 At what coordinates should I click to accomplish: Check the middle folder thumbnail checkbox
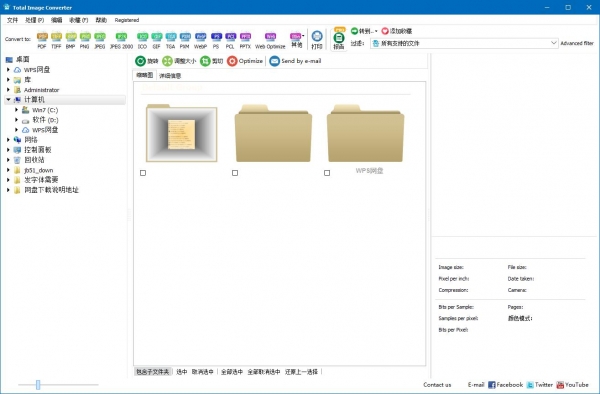point(235,173)
